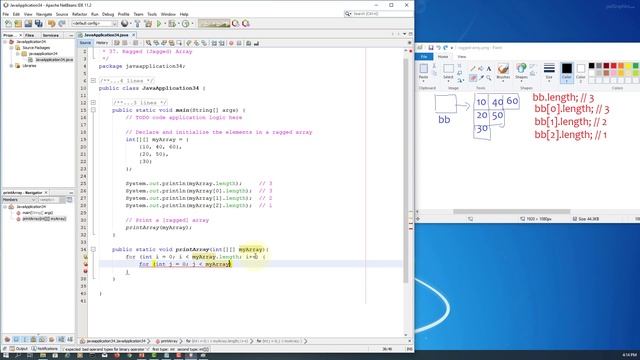Click the red error marker beside nested for line

tap(85, 264)
